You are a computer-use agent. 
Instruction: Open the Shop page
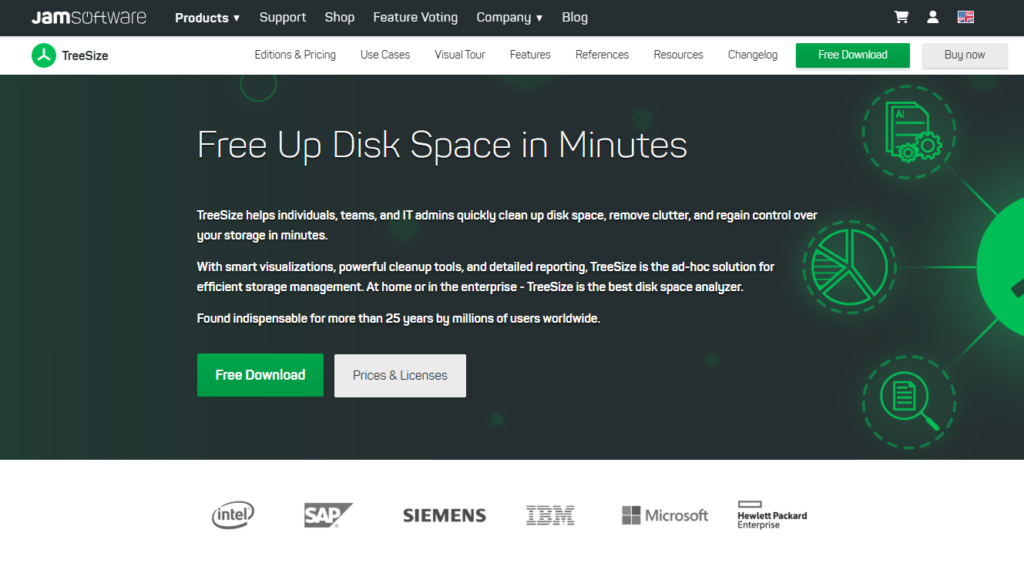tap(340, 18)
